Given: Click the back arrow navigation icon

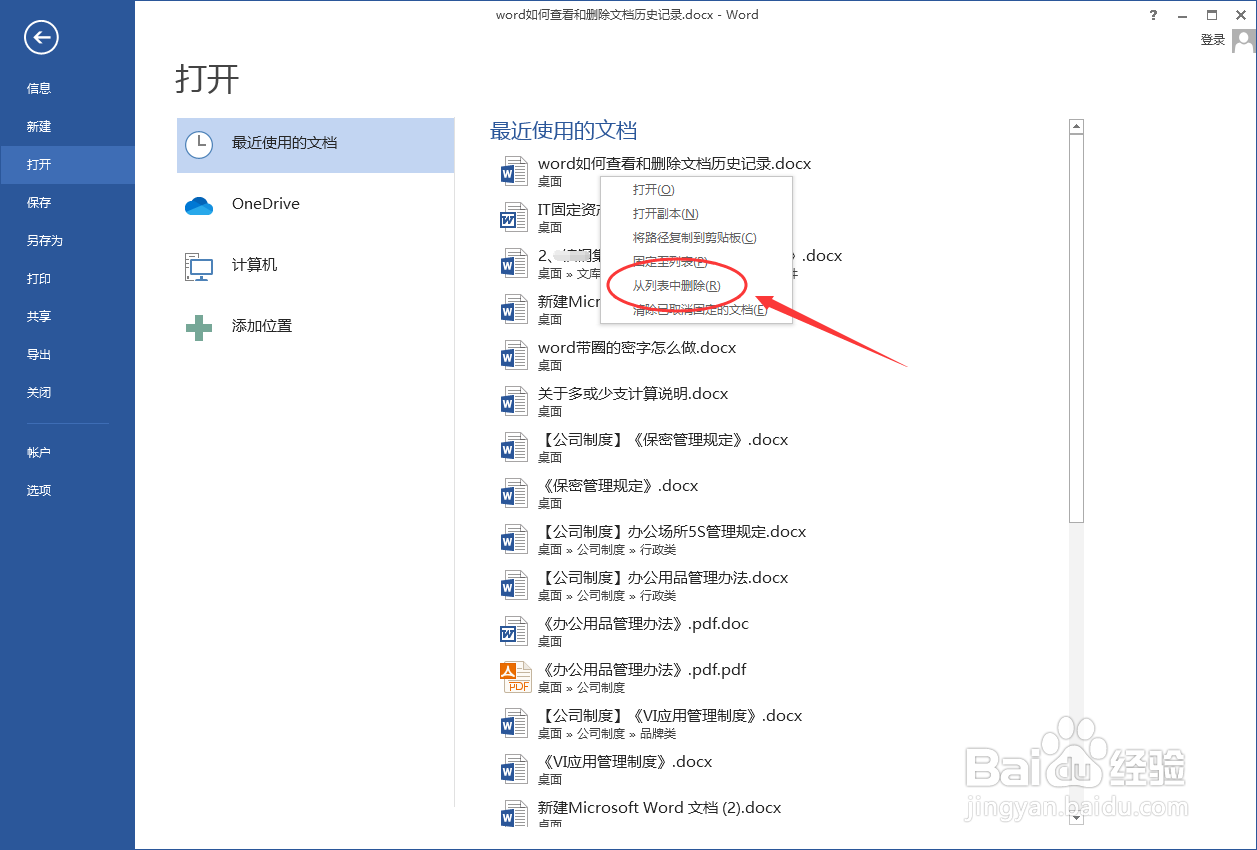Looking at the screenshot, I should [x=40, y=37].
